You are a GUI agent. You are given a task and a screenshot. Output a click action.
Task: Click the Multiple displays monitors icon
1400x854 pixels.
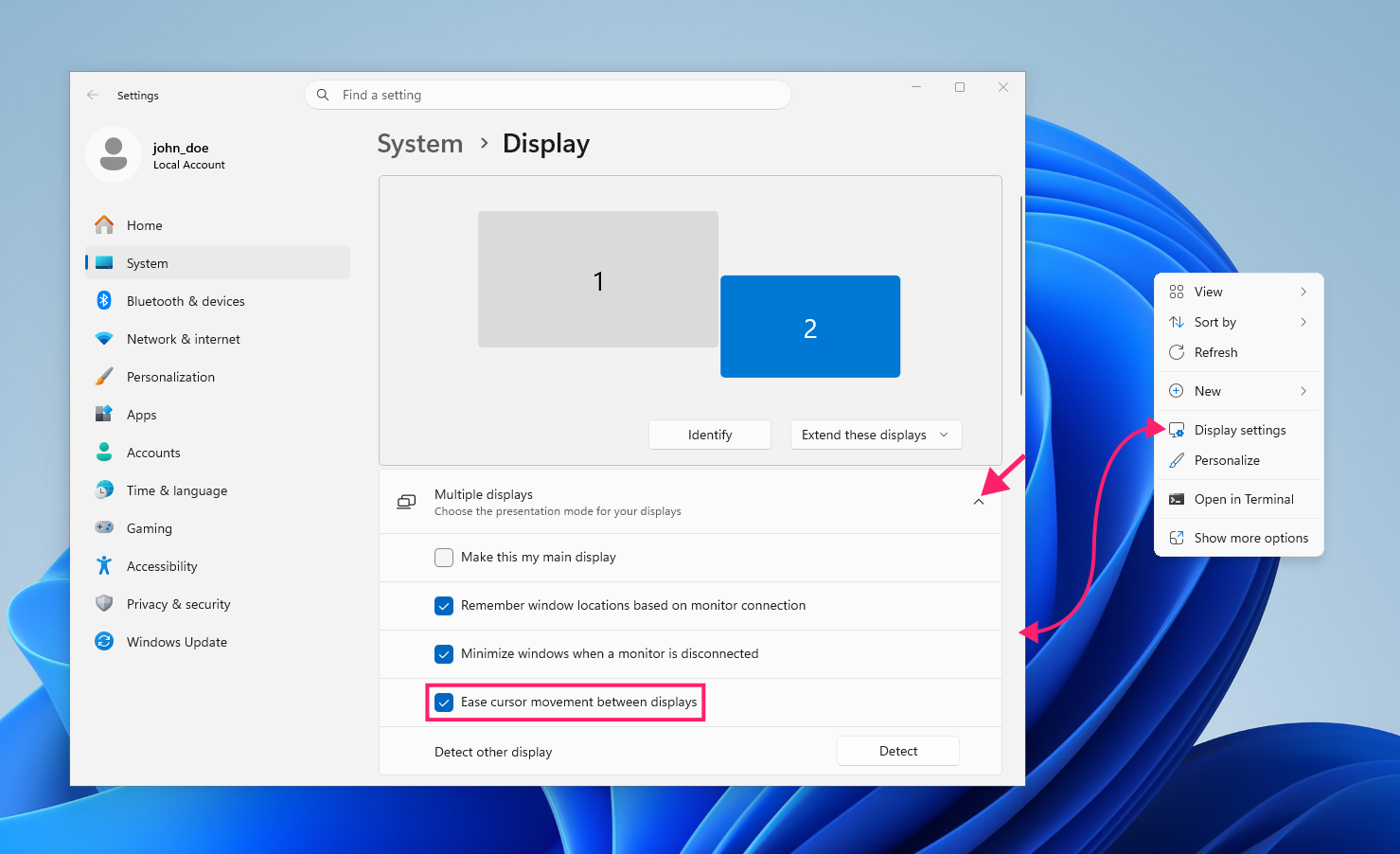406,502
